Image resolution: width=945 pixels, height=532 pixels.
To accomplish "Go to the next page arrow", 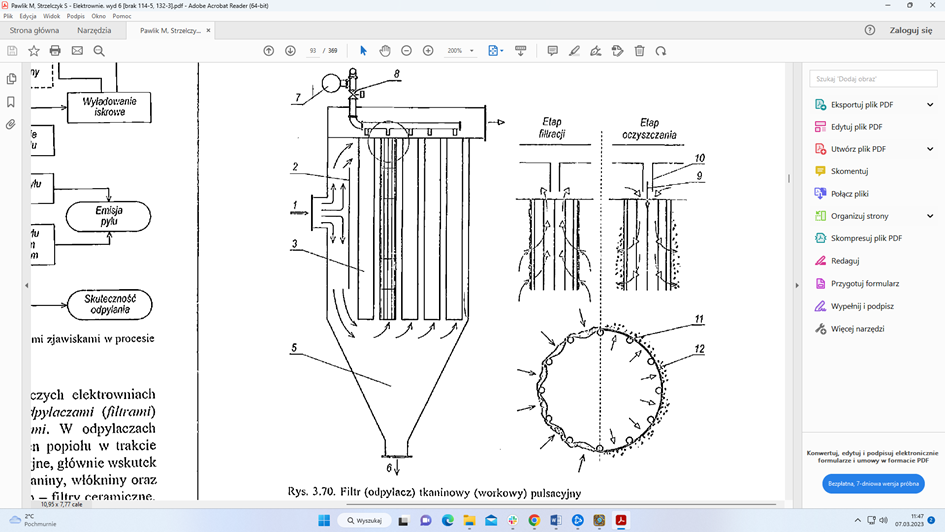I will click(290, 51).
